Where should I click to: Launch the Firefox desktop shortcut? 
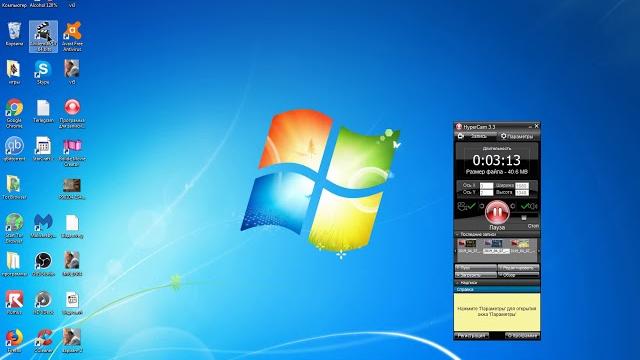coord(14,341)
